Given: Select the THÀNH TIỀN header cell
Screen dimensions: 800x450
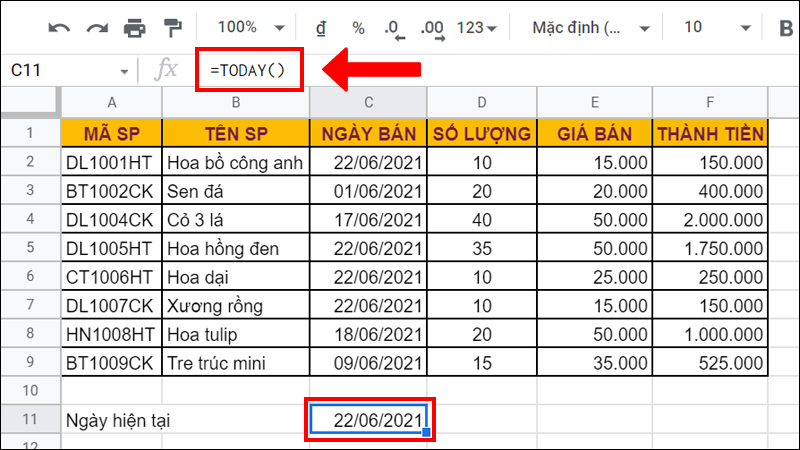Looking at the screenshot, I should click(711, 133).
